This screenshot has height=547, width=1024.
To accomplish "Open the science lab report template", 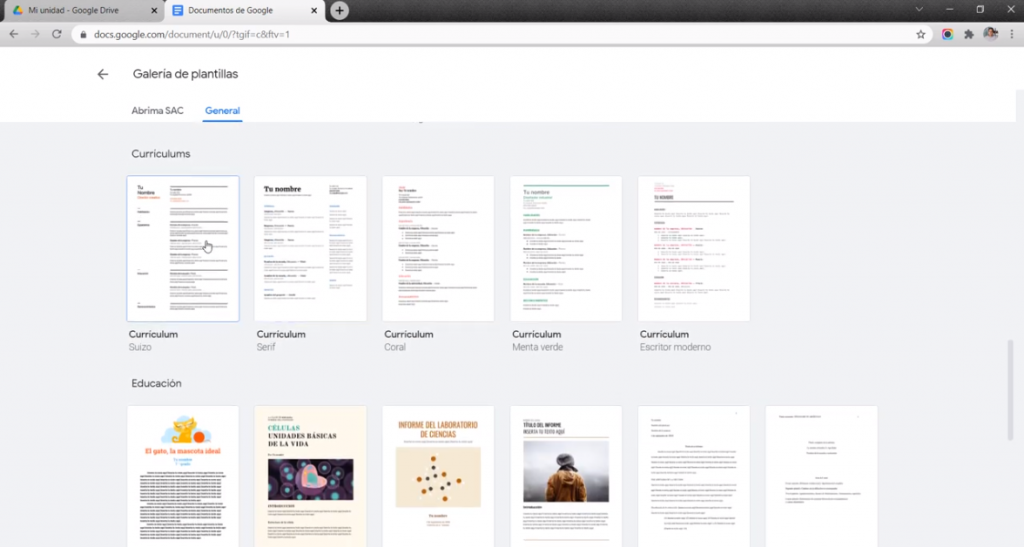I will click(x=438, y=476).
